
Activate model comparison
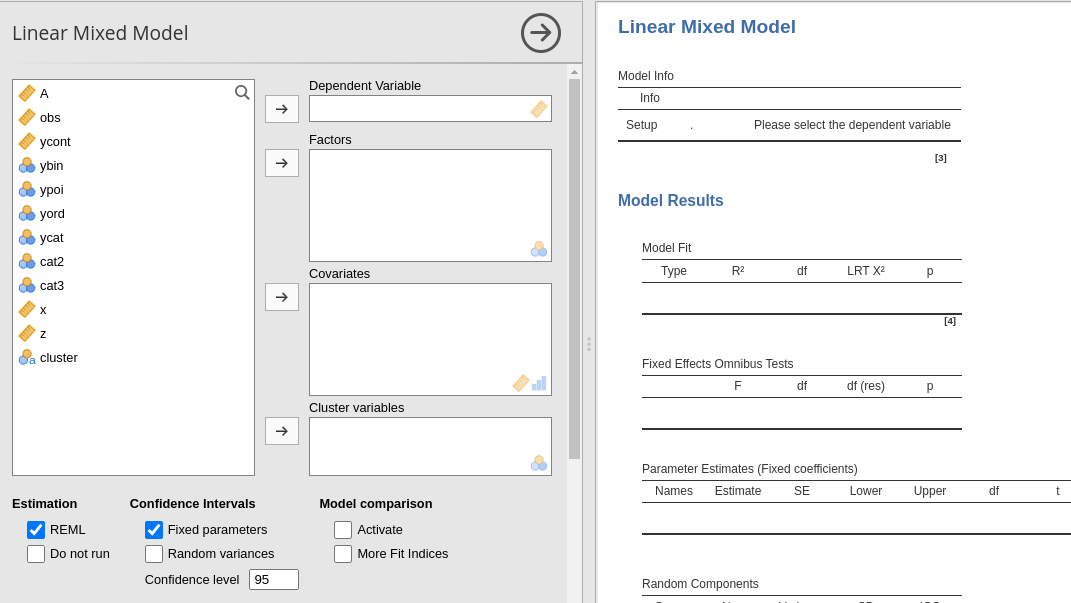342,530
